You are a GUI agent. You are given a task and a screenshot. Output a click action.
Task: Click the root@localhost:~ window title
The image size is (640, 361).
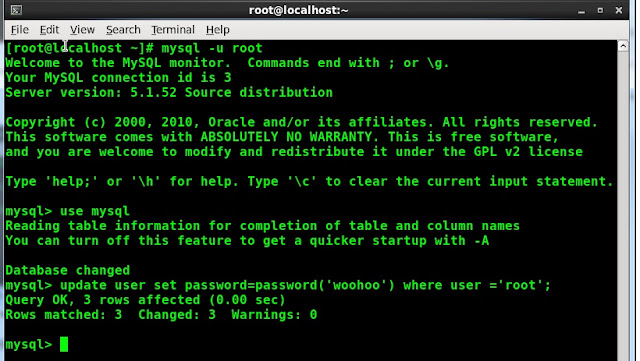(298, 10)
